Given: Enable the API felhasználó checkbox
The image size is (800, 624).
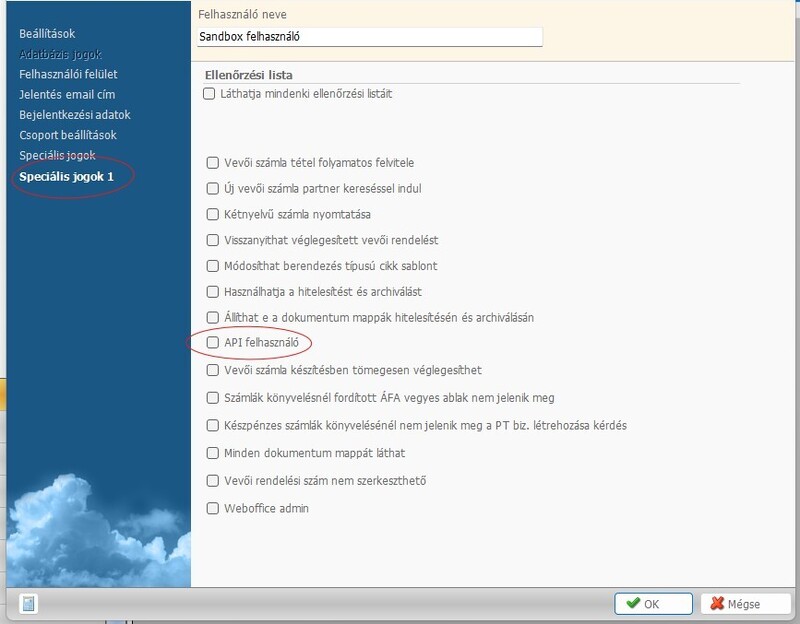Looking at the screenshot, I should click(x=212, y=343).
